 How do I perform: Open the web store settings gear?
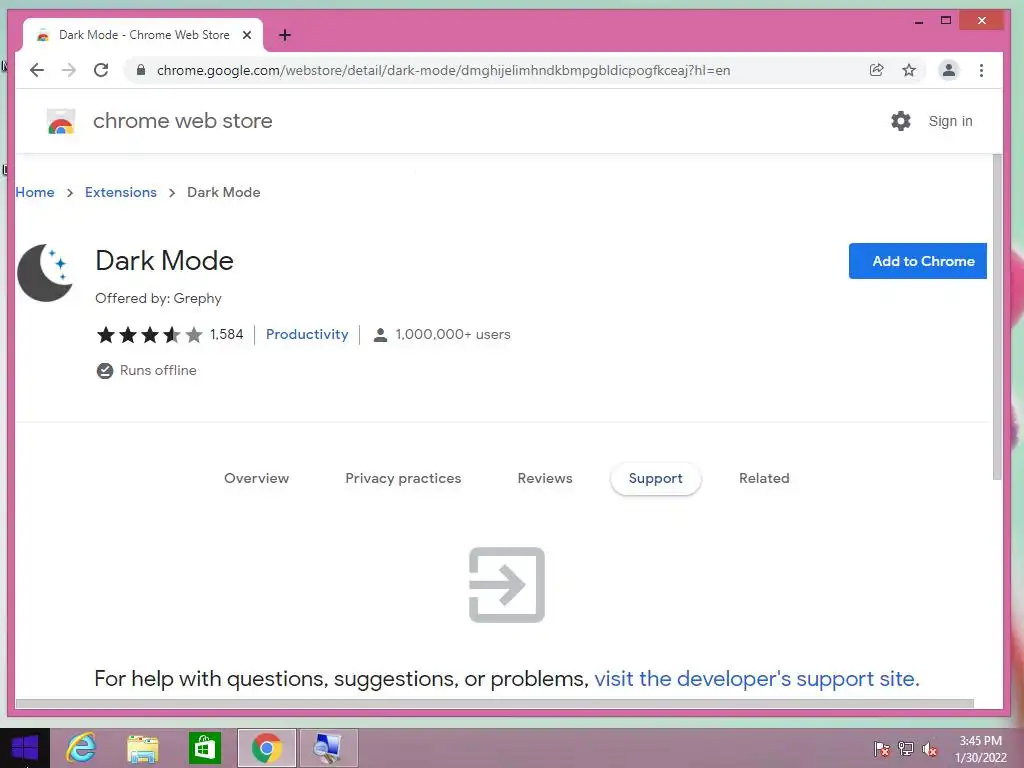coord(901,121)
